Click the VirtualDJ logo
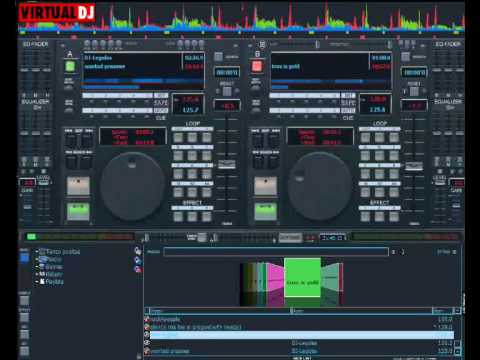The height and width of the screenshot is (360, 480). tap(57, 13)
